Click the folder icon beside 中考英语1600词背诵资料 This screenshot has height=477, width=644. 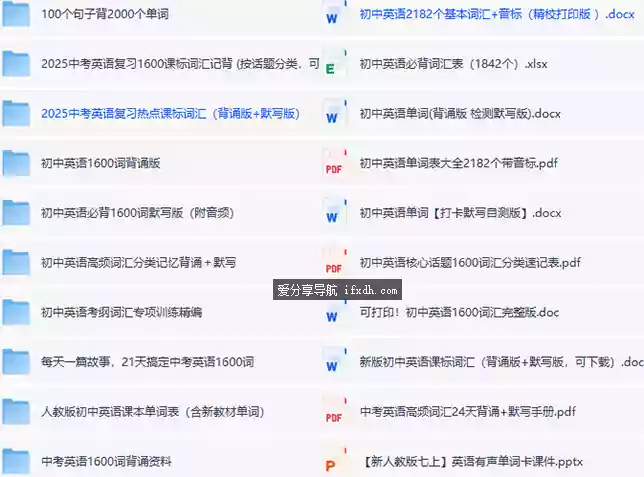[x=16, y=461]
